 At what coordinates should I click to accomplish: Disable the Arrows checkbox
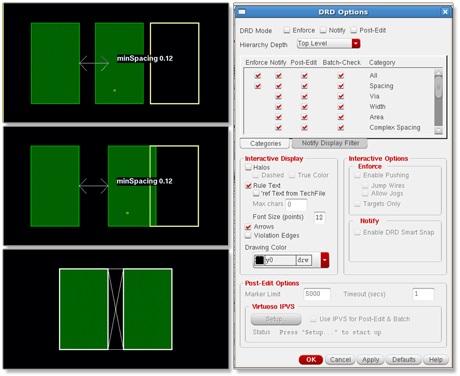point(248,227)
